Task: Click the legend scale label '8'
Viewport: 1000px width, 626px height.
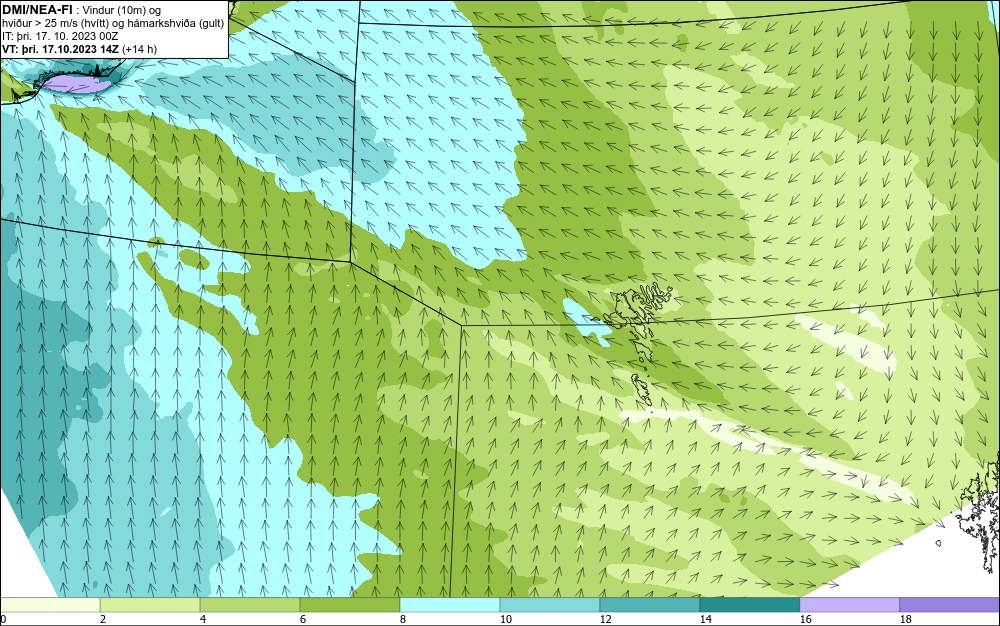Action: click(x=402, y=619)
